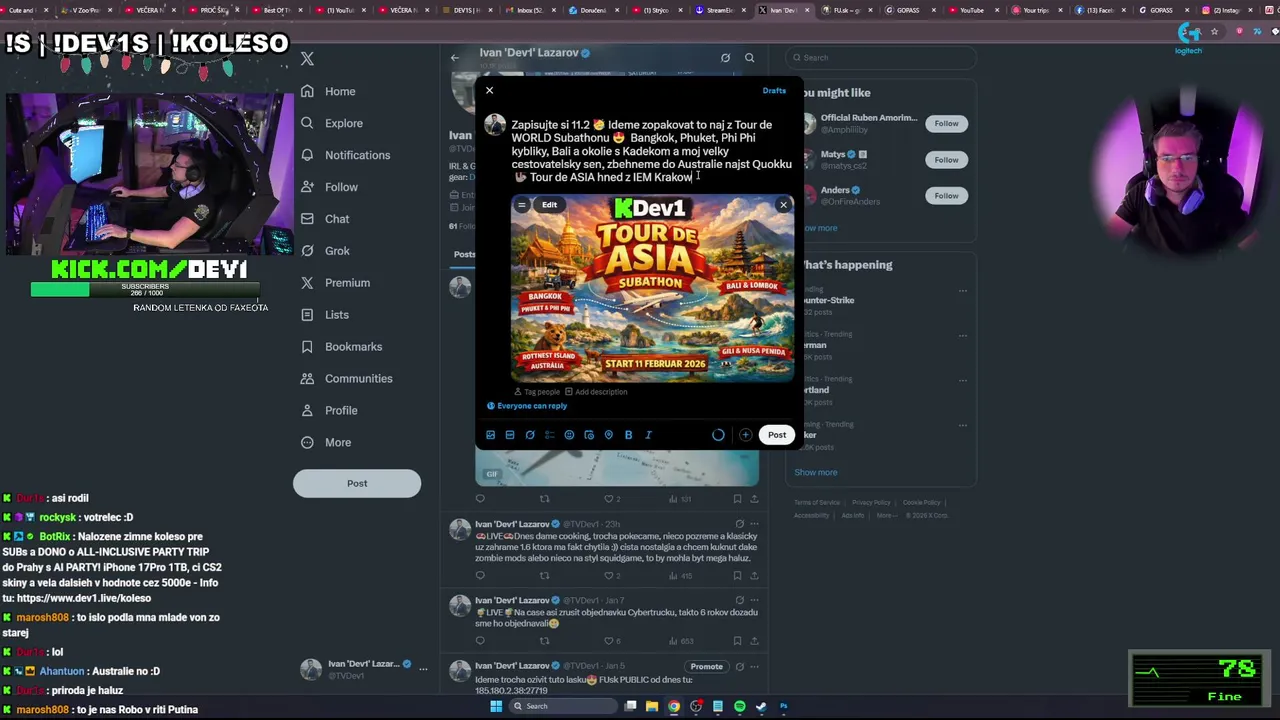Schedule the post using the calendar icon
The image size is (1280, 720).
[x=589, y=435]
